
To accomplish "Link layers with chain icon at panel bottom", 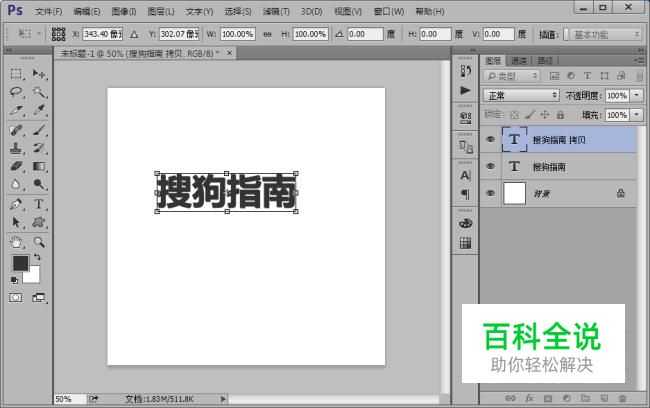I will (511, 398).
